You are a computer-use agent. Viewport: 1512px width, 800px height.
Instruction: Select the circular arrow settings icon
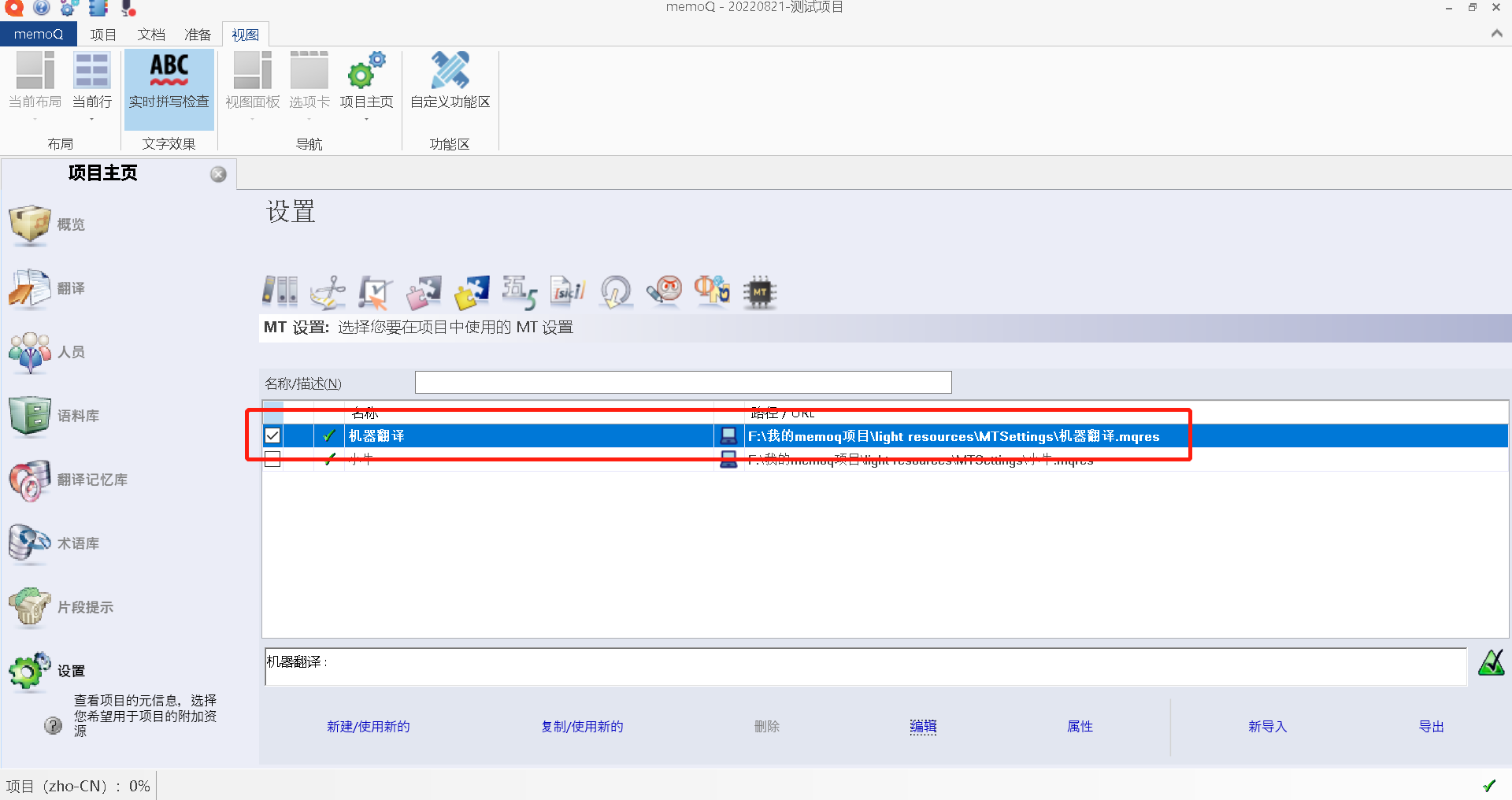coord(616,292)
